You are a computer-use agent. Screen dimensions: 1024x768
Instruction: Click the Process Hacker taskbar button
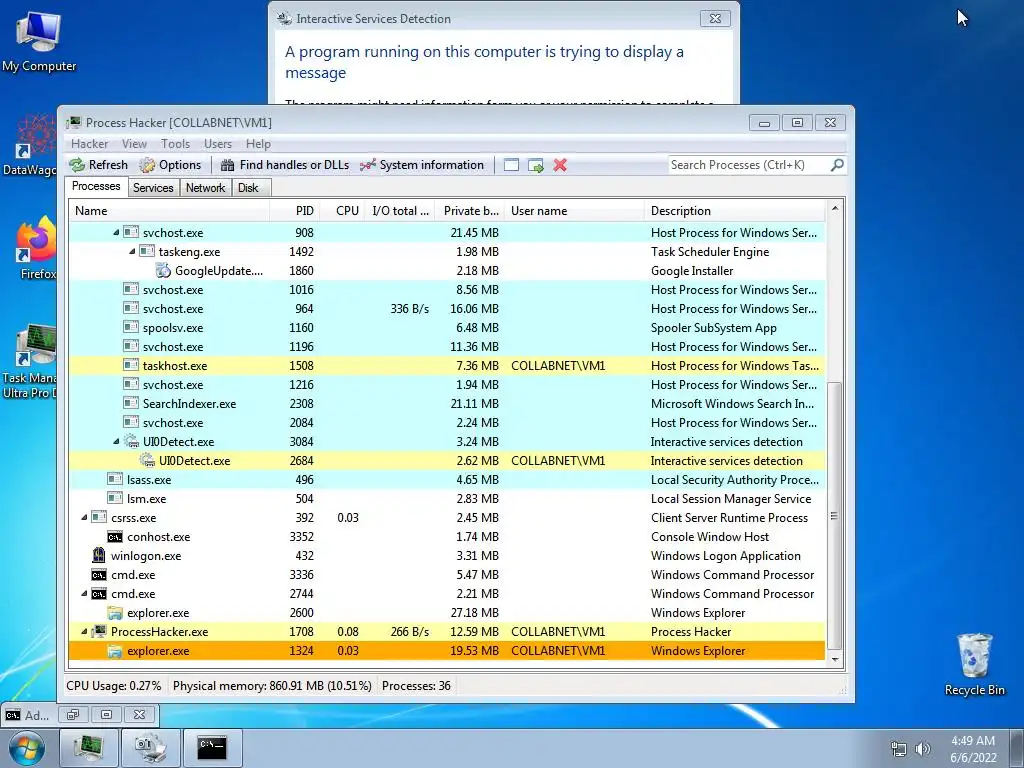(89, 748)
